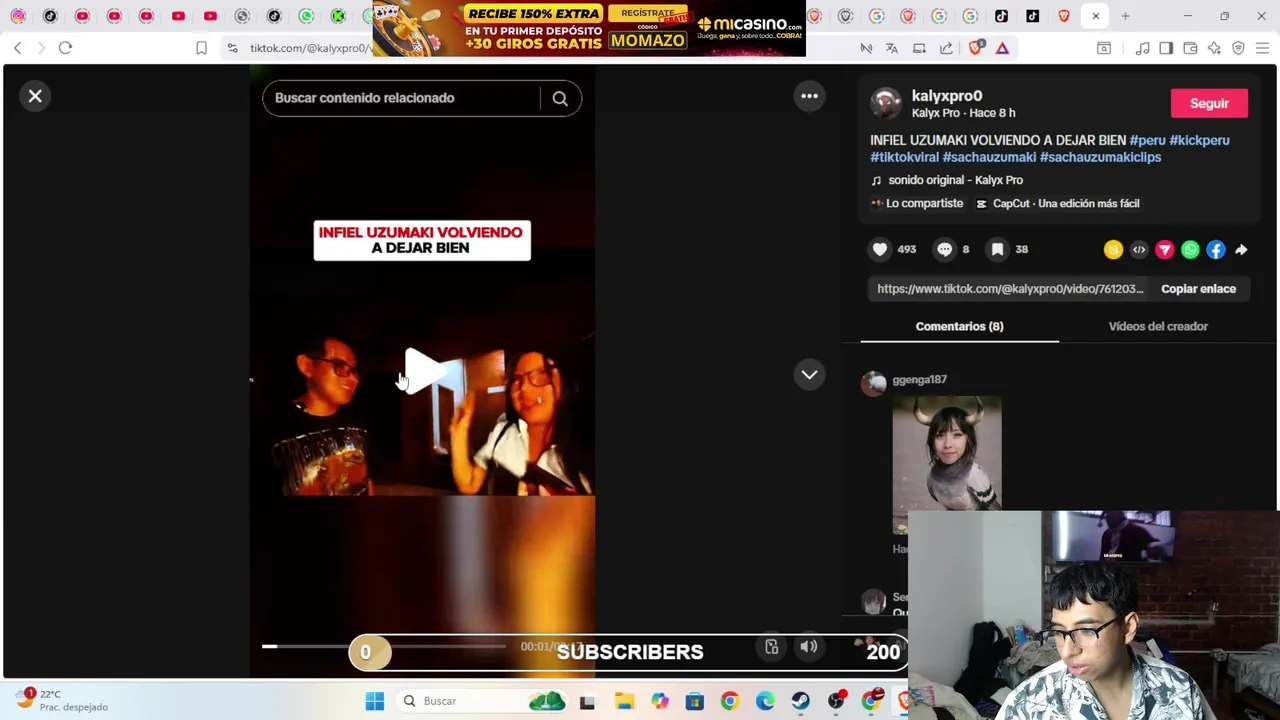Open the #kickperu hashtag
1280x720 pixels.
[x=1199, y=140]
